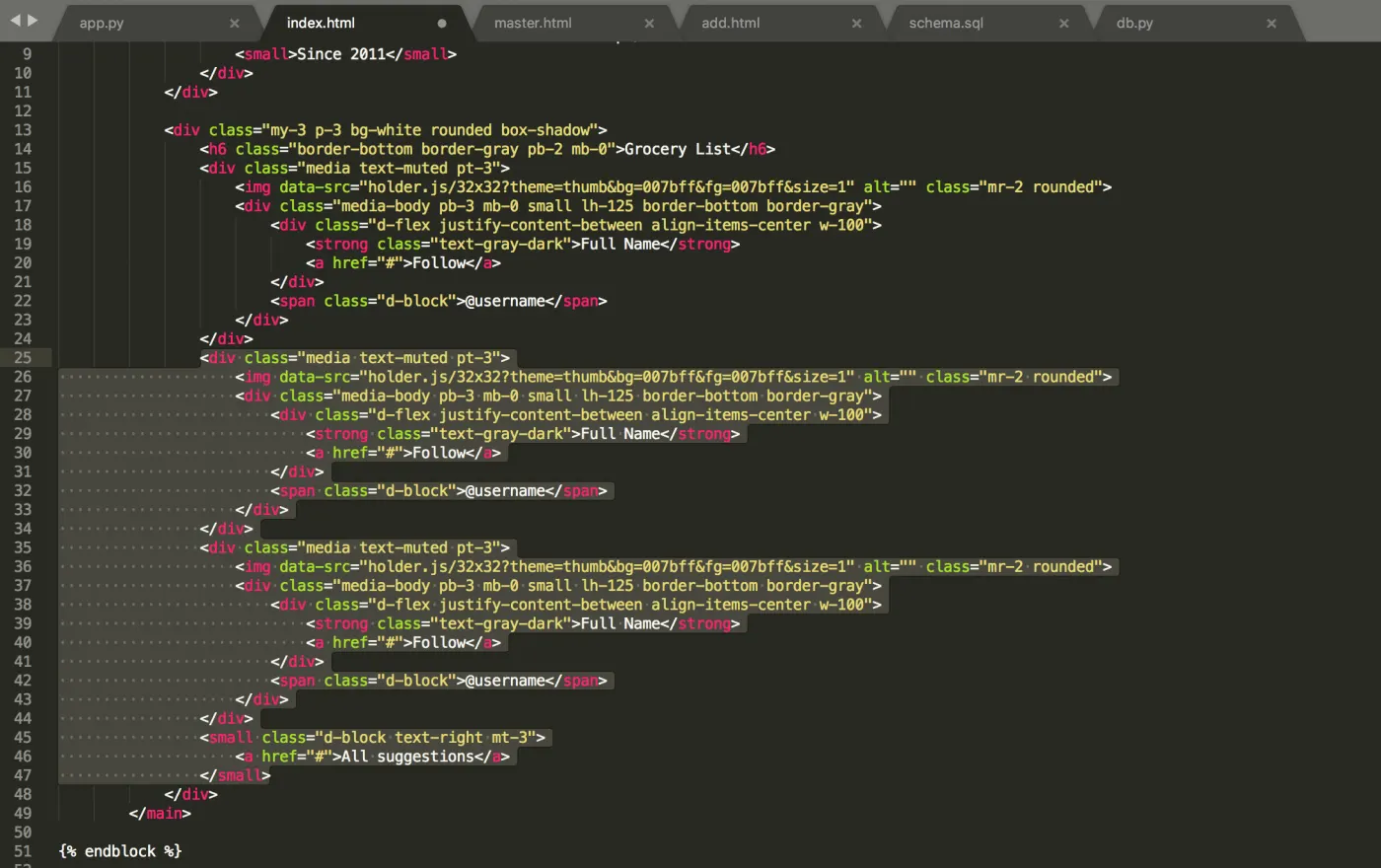The width and height of the screenshot is (1381, 868).
Task: Click "Full Name" on line 39
Action: [620, 623]
